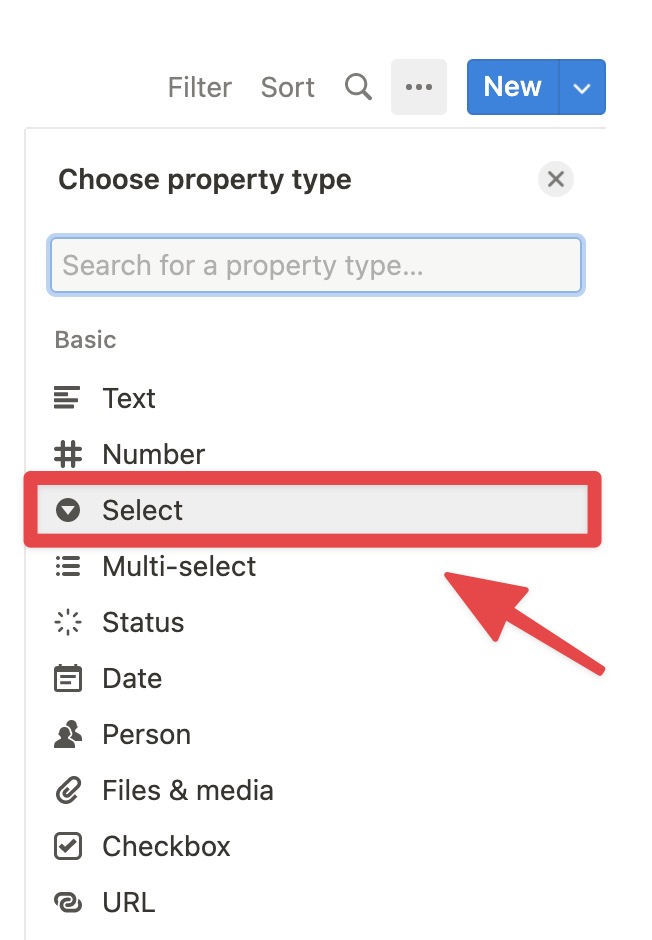The image size is (652, 940).
Task: Click the magnifying glass search icon
Action: pyautogui.click(x=358, y=87)
